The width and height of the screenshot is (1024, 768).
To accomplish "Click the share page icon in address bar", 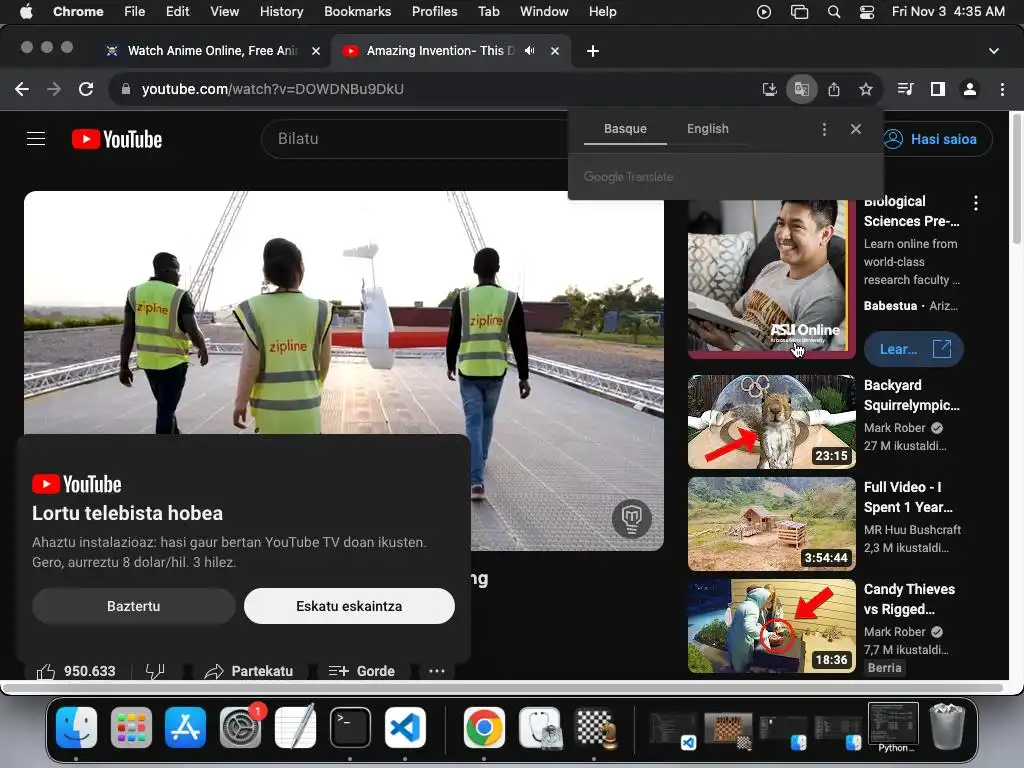I will (834, 89).
